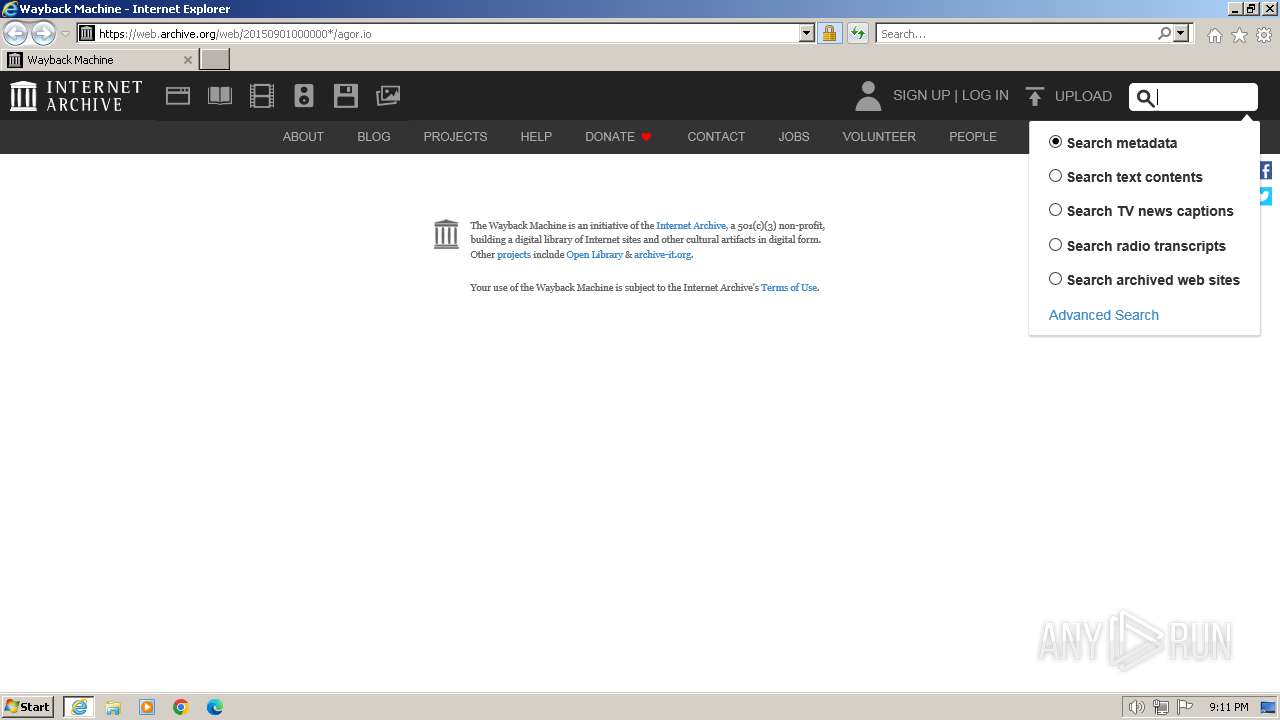1280x720 pixels.
Task: Click the Refresh page icon
Action: 857,33
